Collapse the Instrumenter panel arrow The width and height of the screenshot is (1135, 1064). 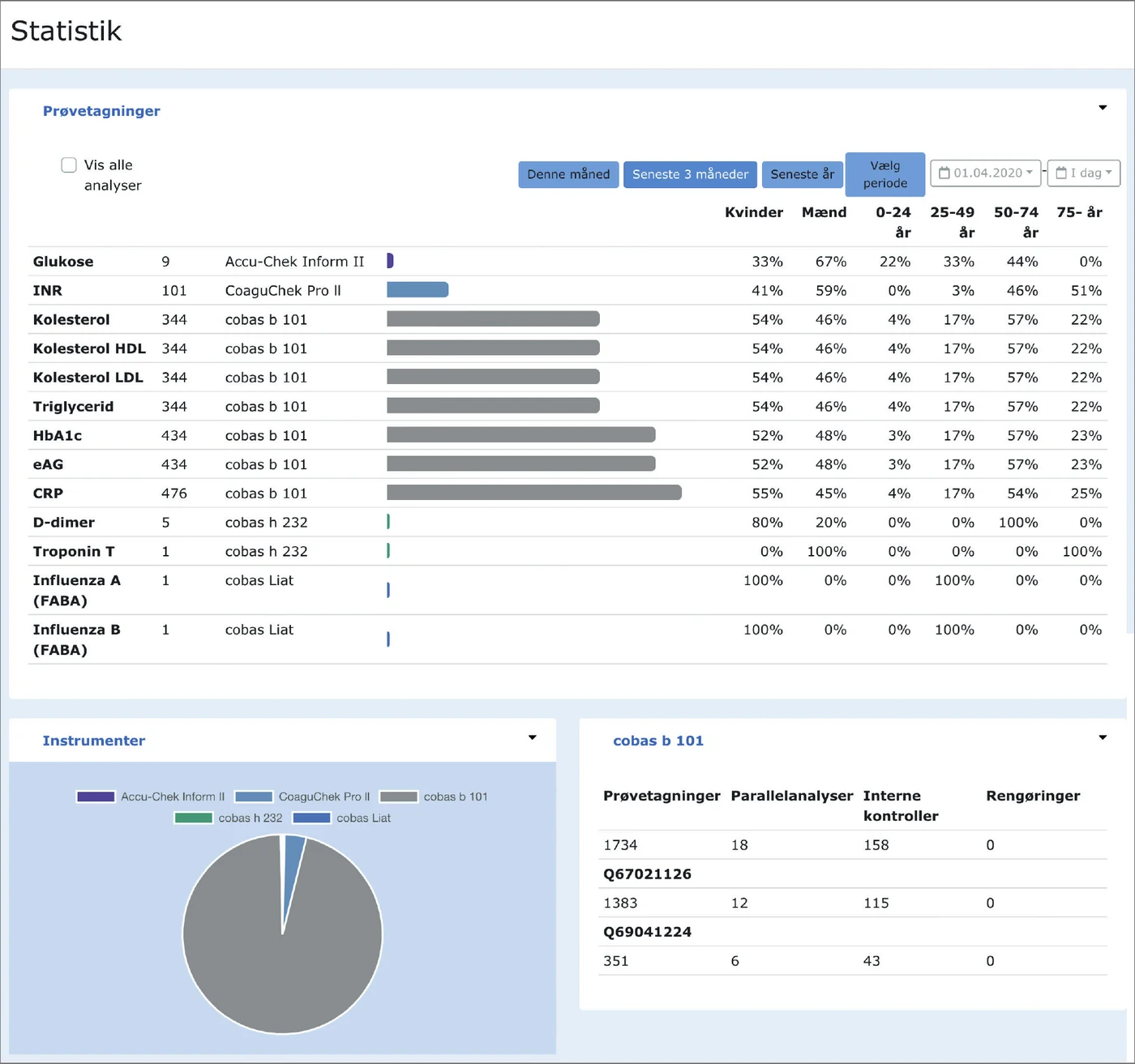(533, 737)
